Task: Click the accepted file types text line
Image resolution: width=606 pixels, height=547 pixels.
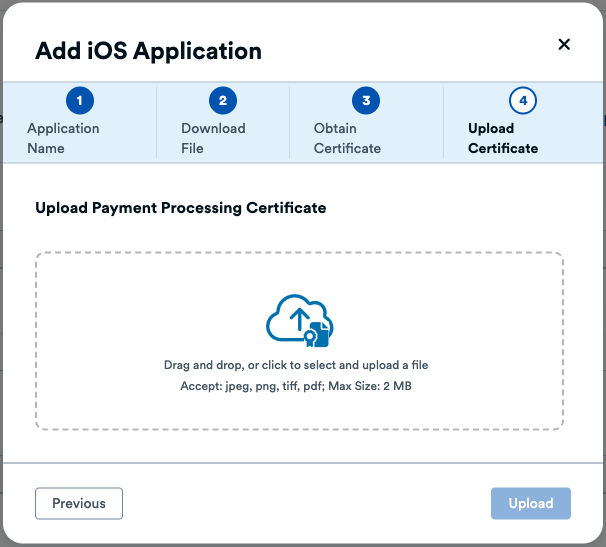Action: click(x=295, y=384)
